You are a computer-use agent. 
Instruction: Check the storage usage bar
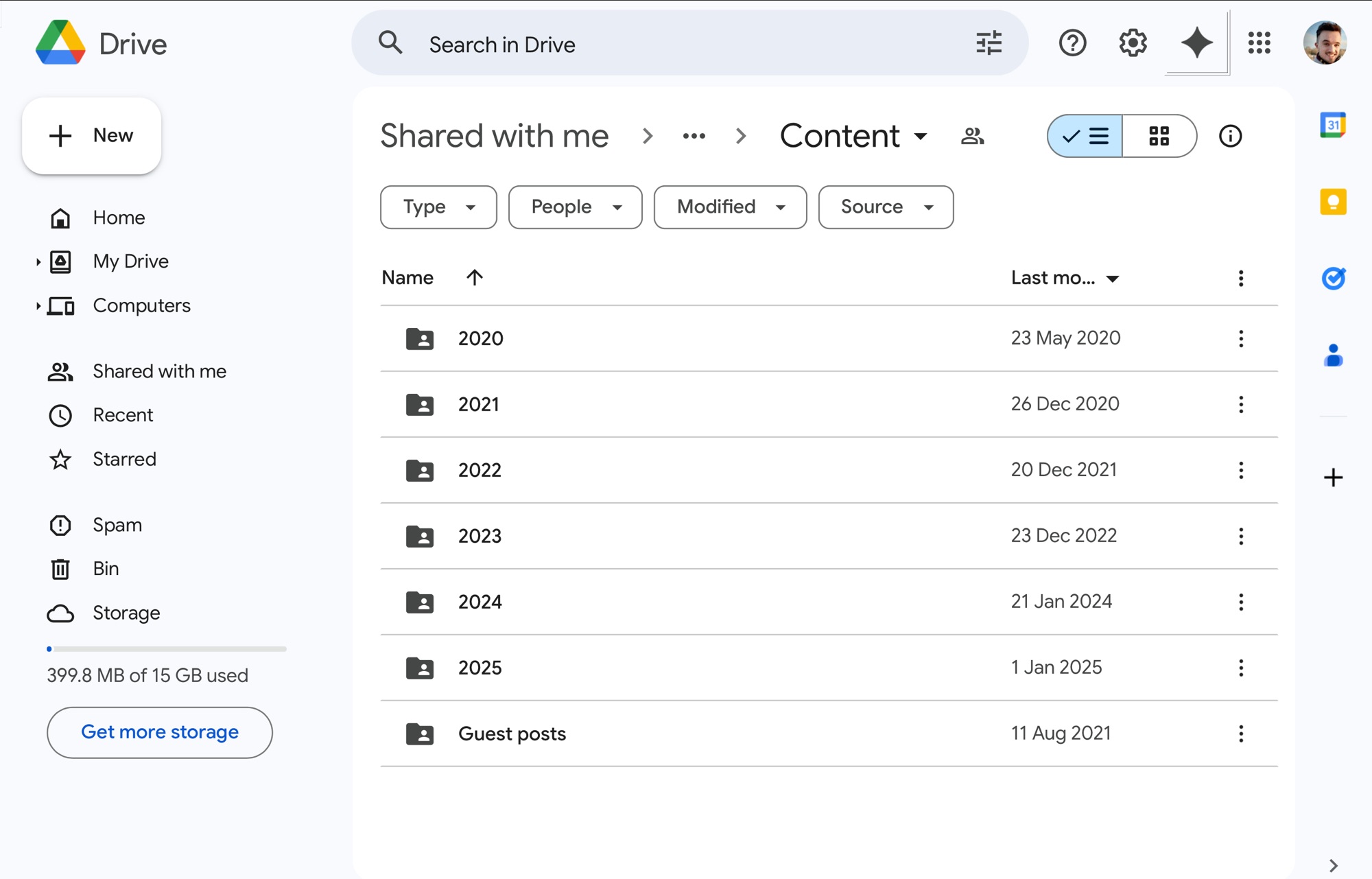coord(166,649)
